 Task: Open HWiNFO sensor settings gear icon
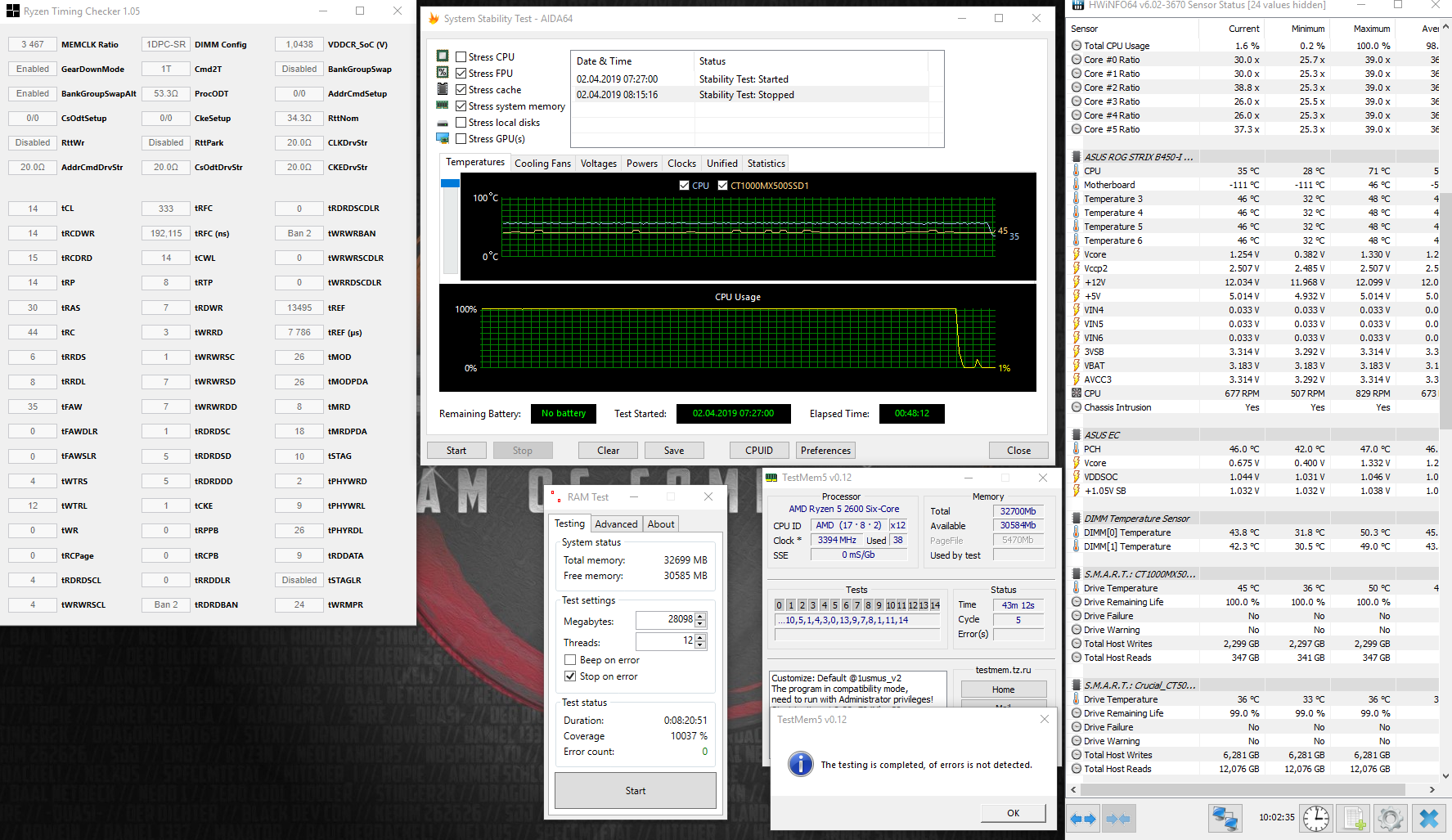point(1391,819)
